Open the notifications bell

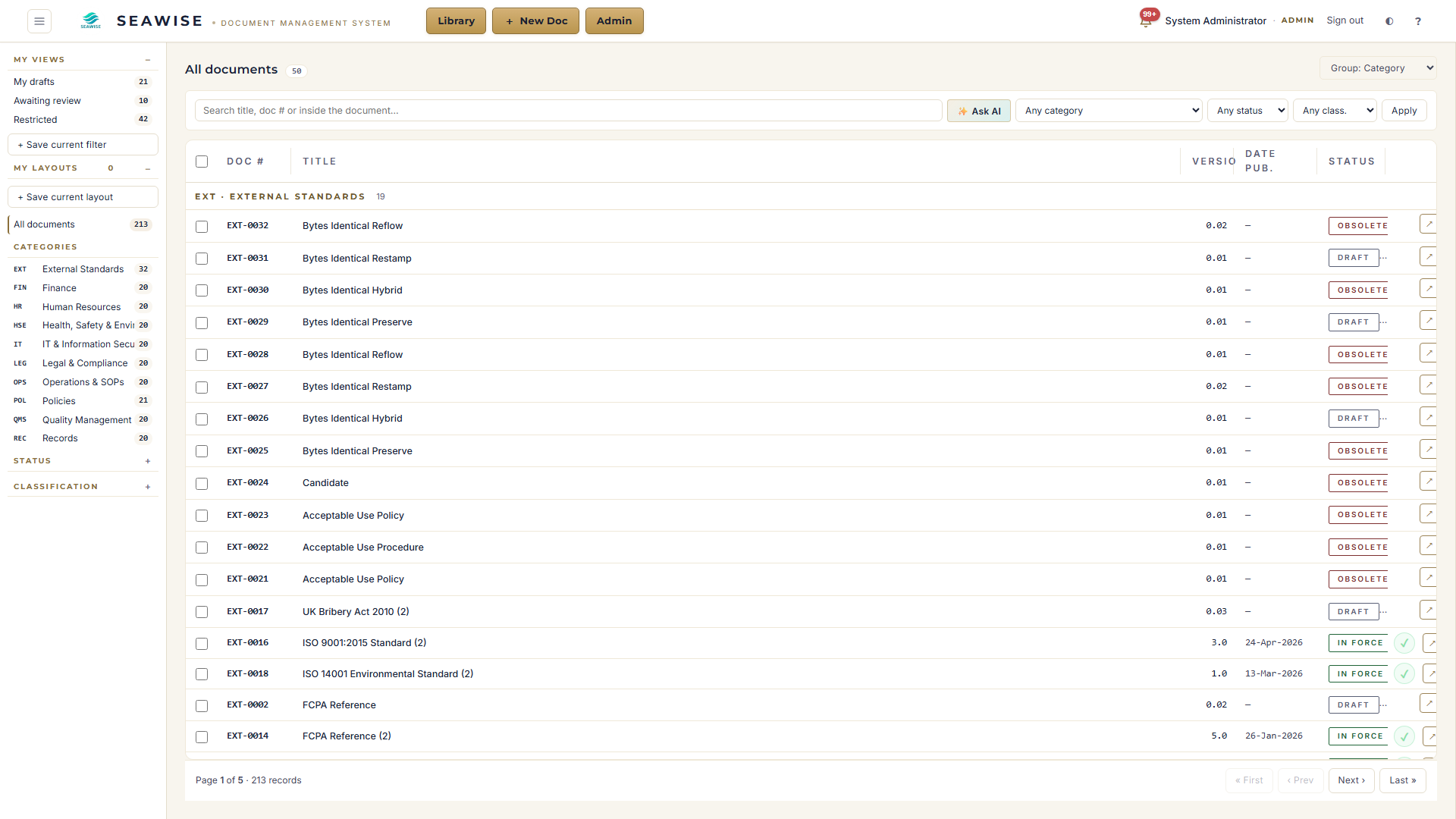pos(1146,21)
